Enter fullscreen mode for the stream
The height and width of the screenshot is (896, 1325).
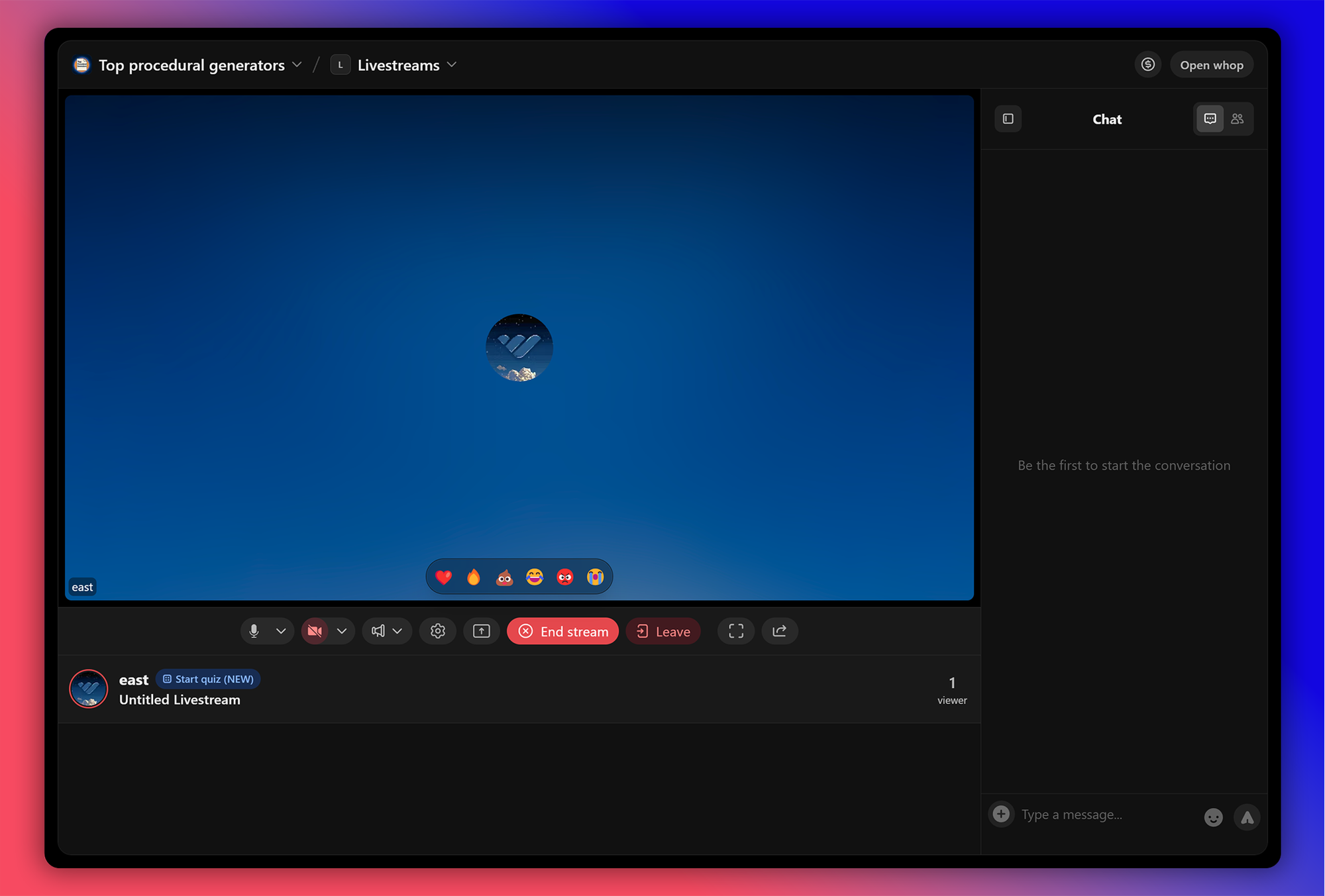(x=735, y=631)
